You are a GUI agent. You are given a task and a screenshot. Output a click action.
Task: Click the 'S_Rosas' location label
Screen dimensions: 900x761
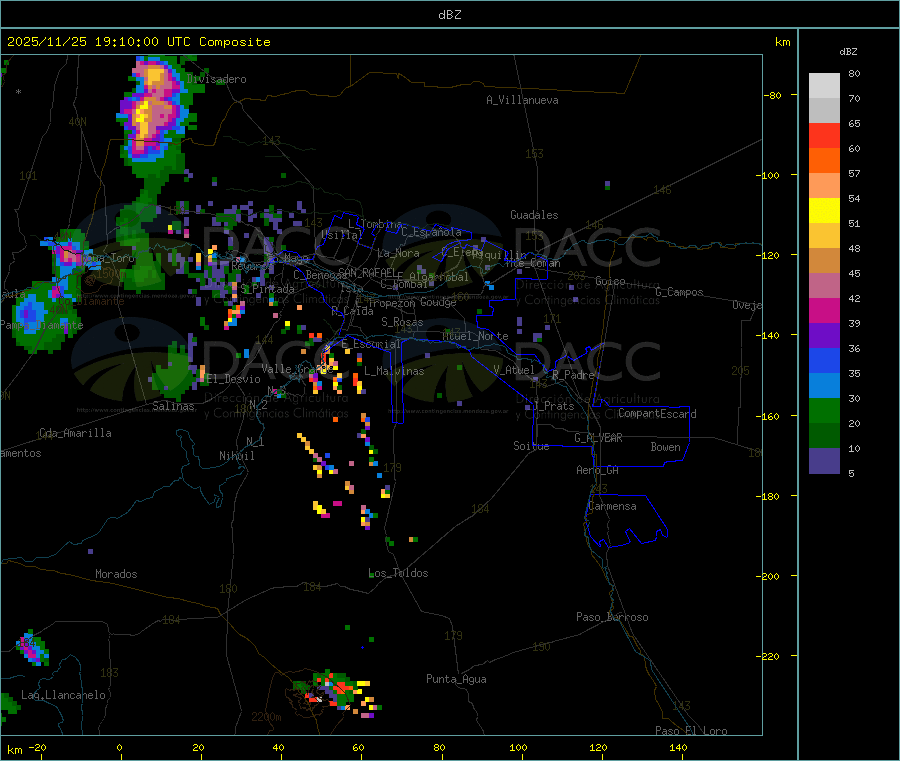(402, 322)
